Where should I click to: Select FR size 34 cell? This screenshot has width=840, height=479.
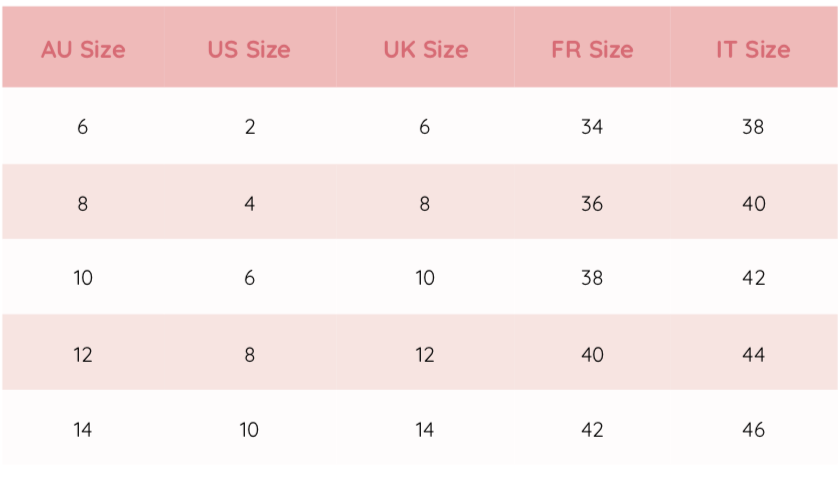point(592,127)
